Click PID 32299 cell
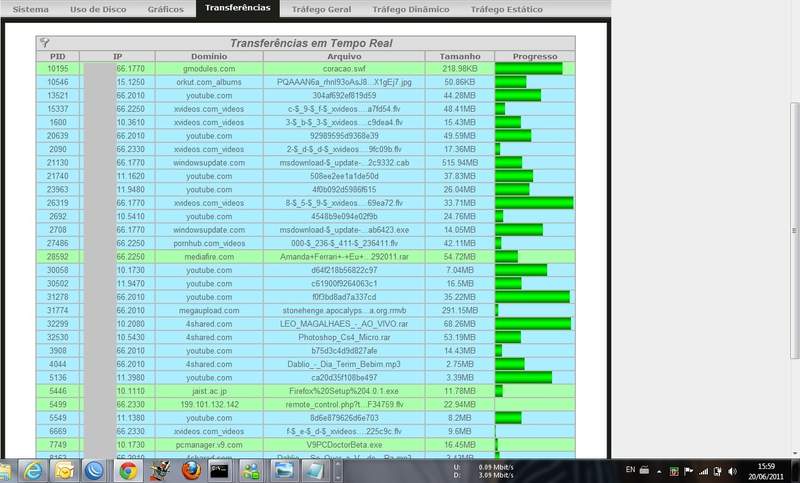800x483 pixels. [58, 323]
